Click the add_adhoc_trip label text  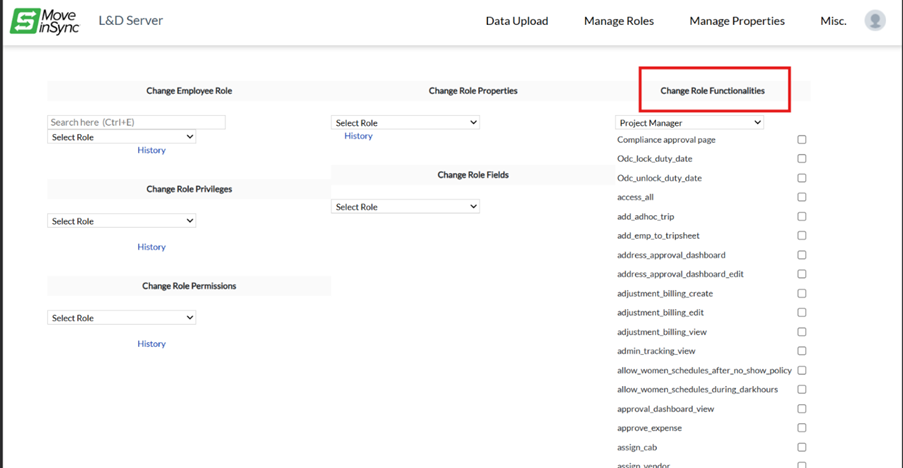point(646,216)
